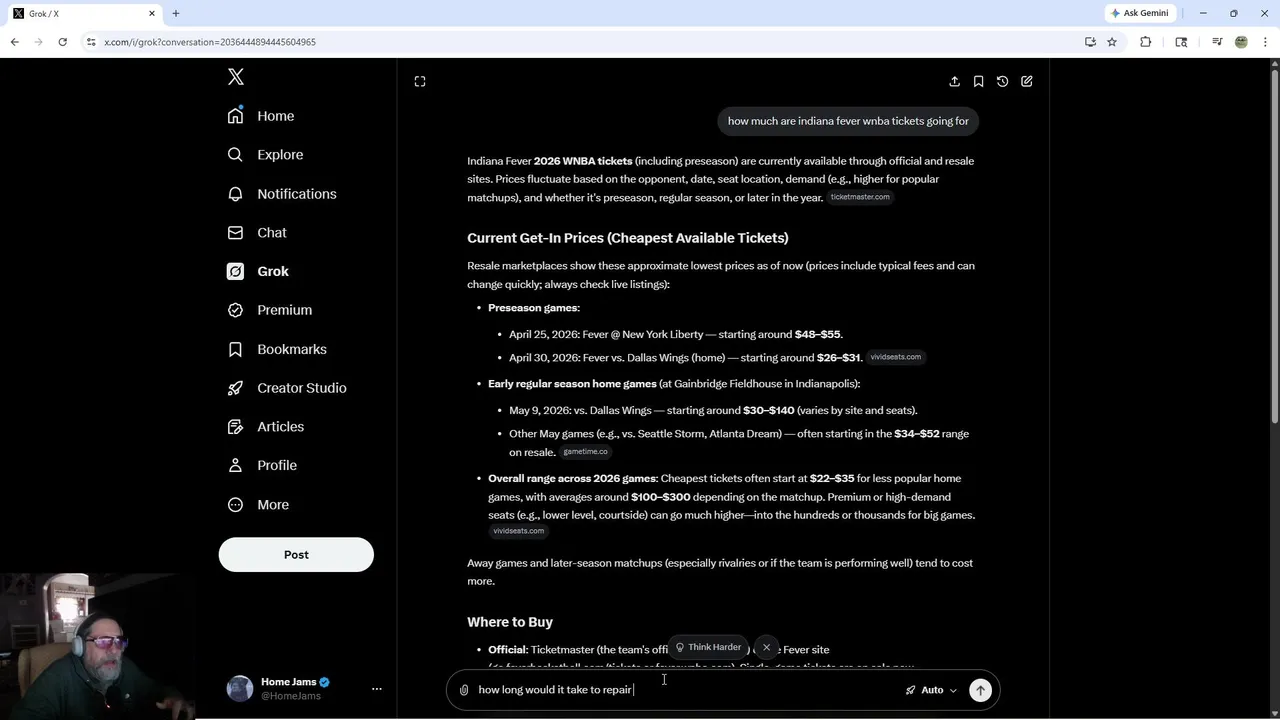Open Chrome three-dot menu

[1265, 42]
